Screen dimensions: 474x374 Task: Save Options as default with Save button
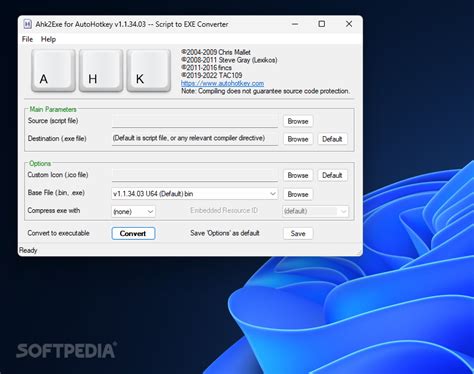tap(298, 234)
